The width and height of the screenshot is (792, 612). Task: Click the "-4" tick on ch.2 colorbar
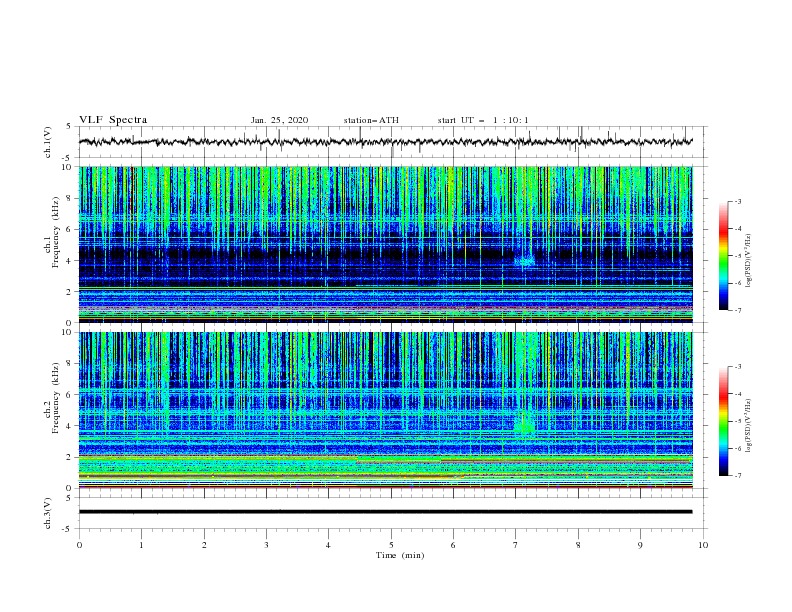click(x=737, y=394)
